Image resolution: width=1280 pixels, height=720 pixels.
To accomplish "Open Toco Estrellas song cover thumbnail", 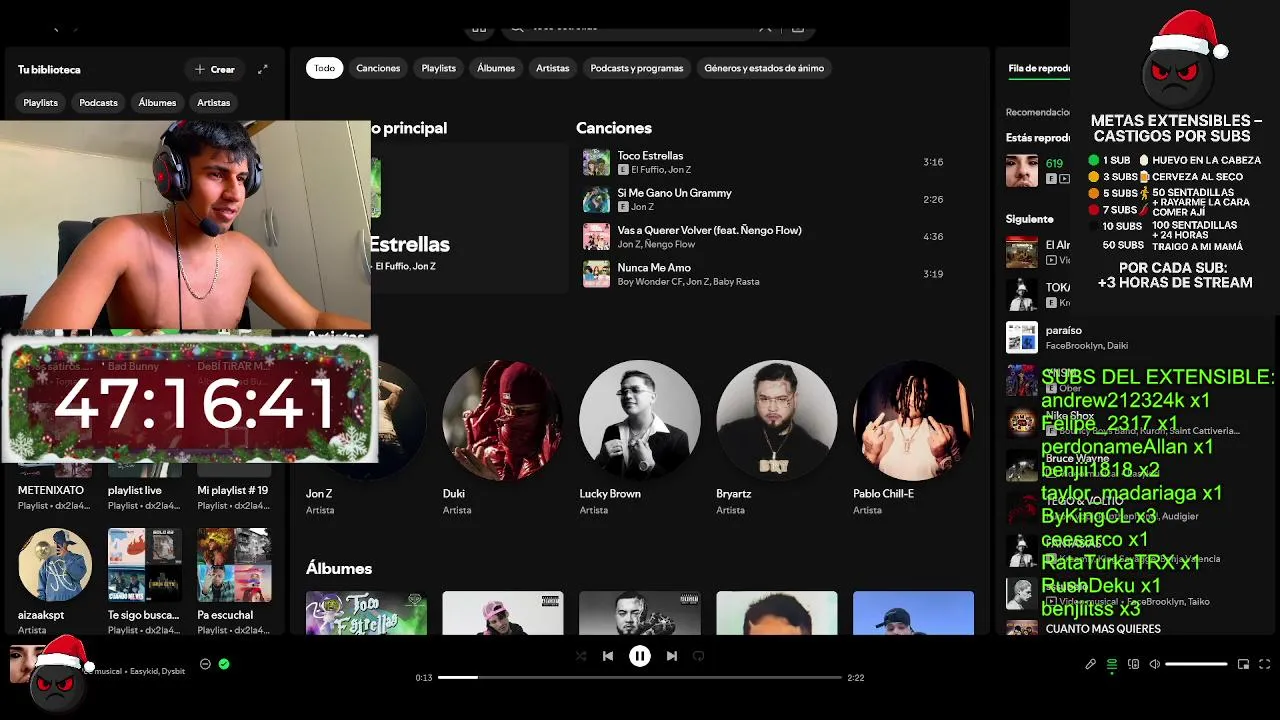I will [596, 162].
